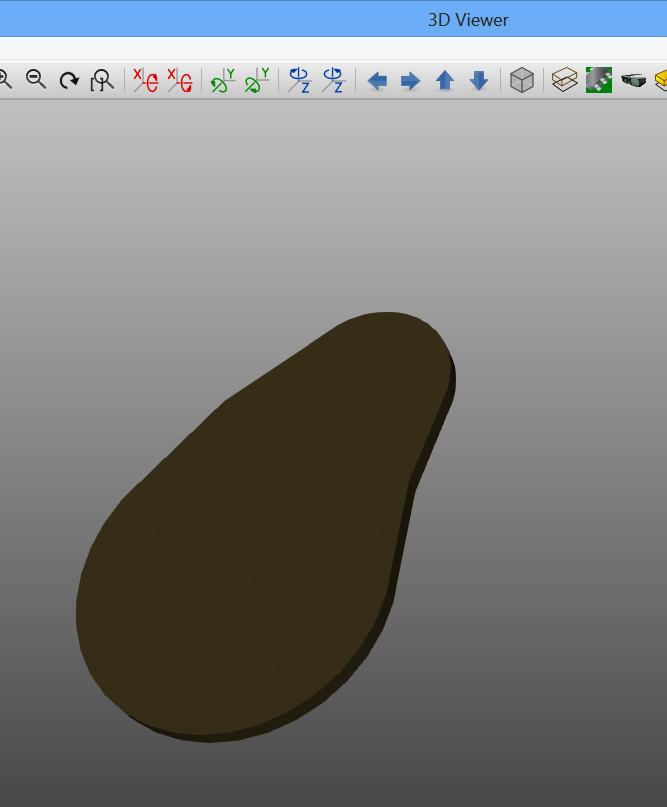This screenshot has width=667, height=807.
Task: Click the zoom in magnifier icon
Action: pyautogui.click(x=4, y=80)
